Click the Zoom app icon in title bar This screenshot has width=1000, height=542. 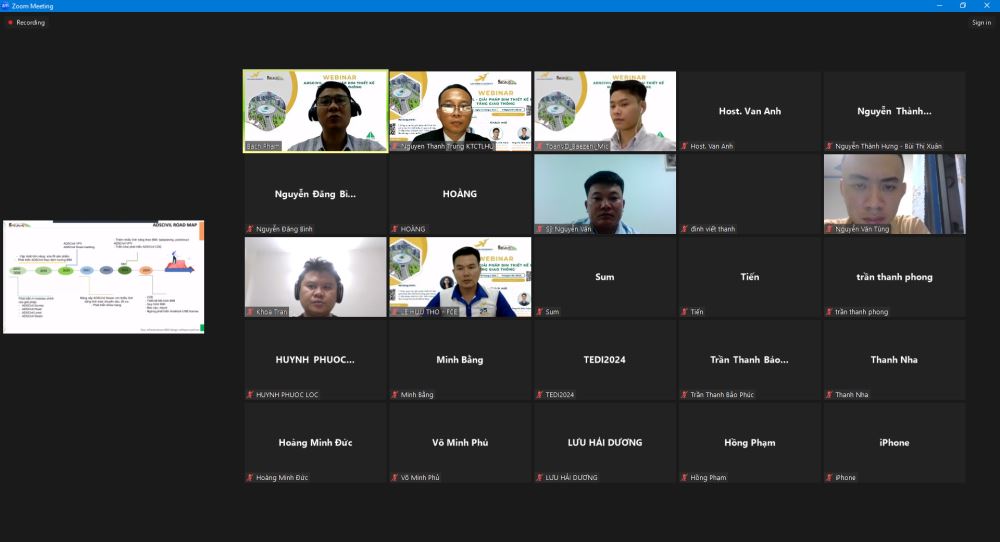[x=5, y=5]
